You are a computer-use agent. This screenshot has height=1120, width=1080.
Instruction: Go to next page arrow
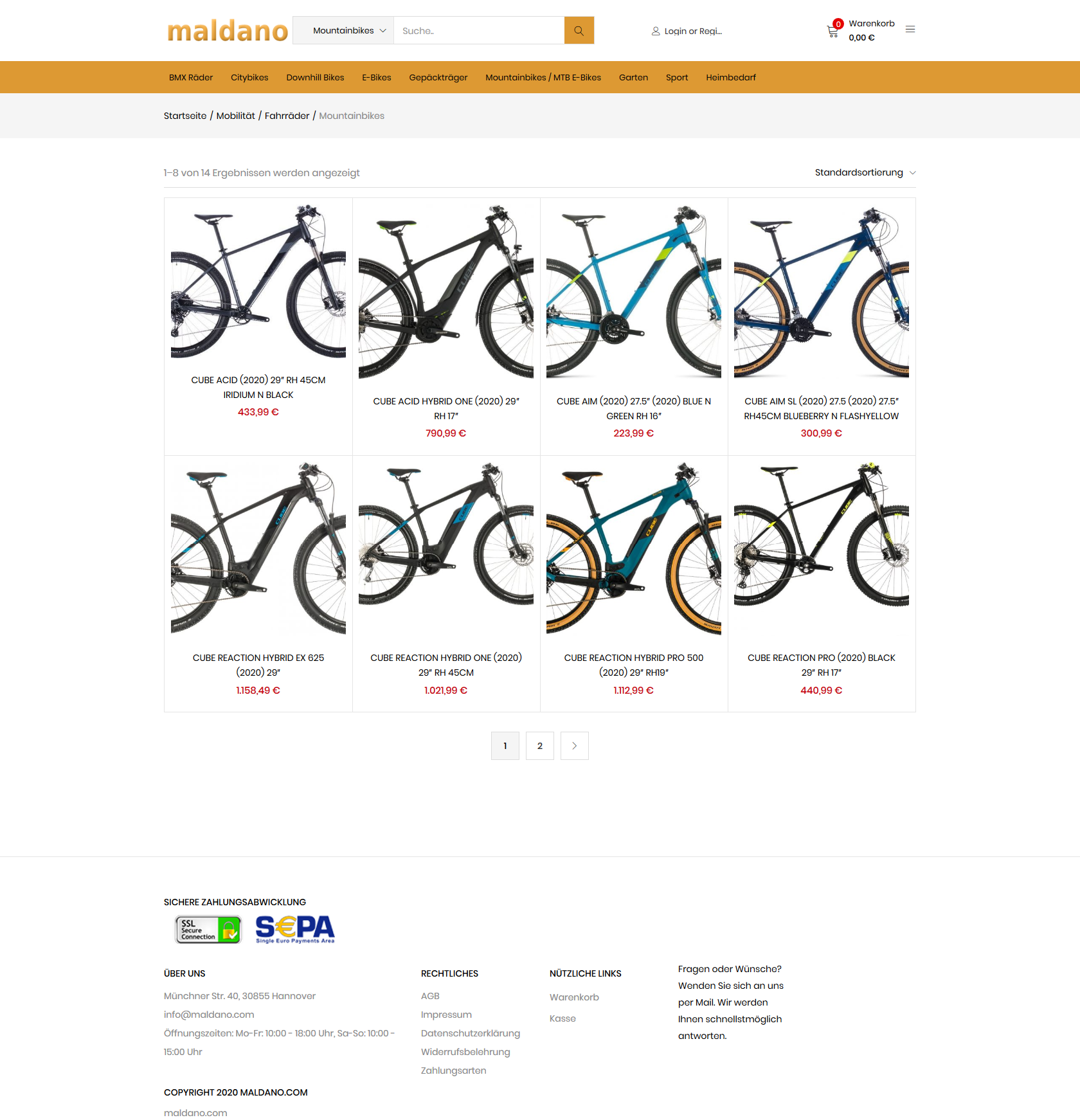(x=575, y=746)
